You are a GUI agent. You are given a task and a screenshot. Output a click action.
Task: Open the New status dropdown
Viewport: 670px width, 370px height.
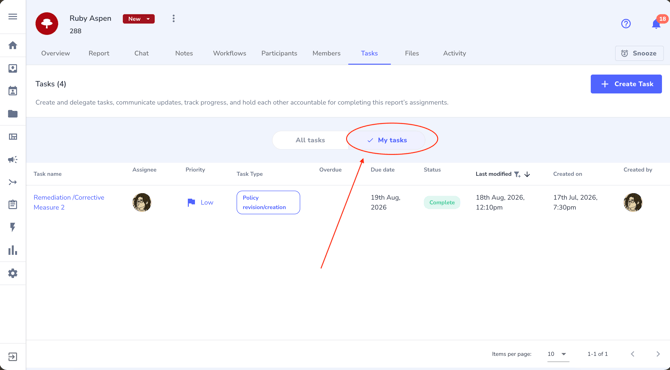pos(139,19)
